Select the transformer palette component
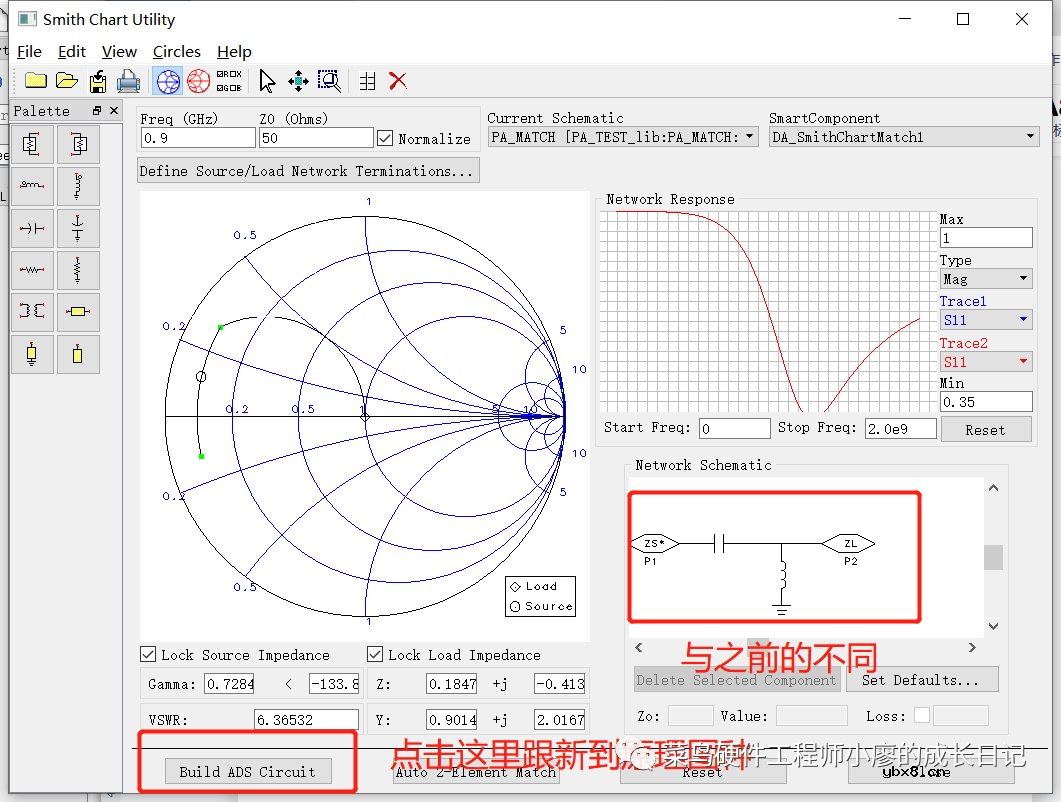Viewport: 1061px width, 802px height. pyautogui.click(x=32, y=312)
